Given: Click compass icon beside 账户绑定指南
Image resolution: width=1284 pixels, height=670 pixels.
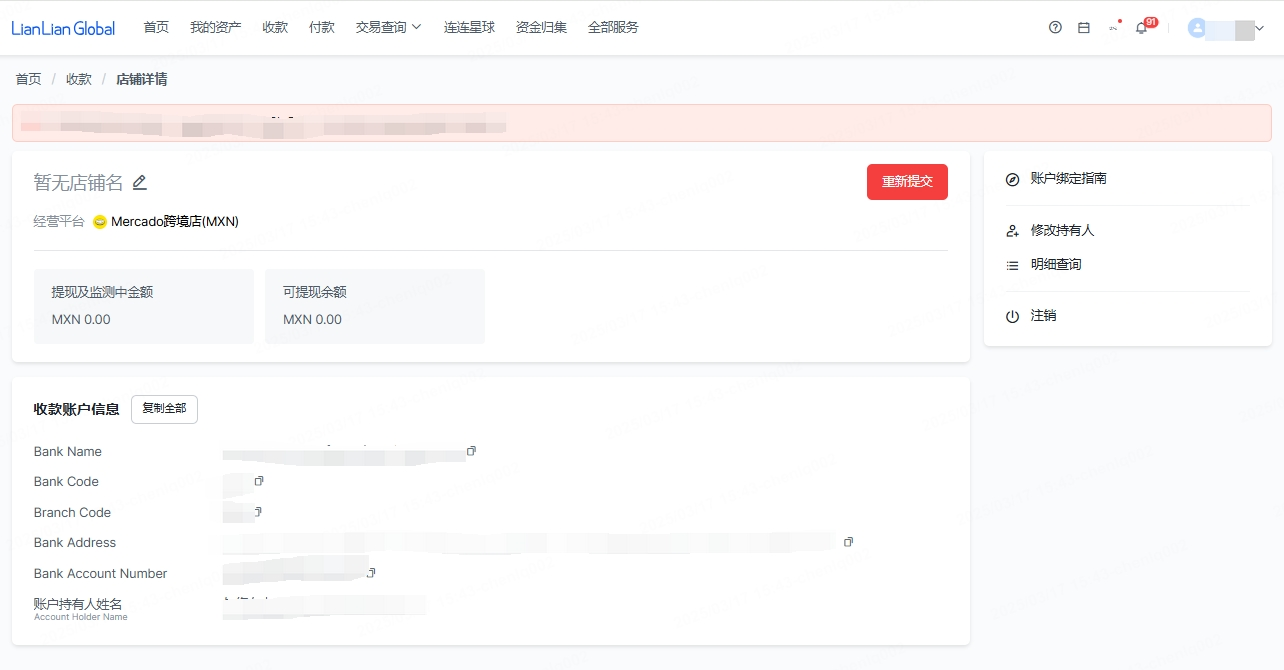Looking at the screenshot, I should [1012, 179].
